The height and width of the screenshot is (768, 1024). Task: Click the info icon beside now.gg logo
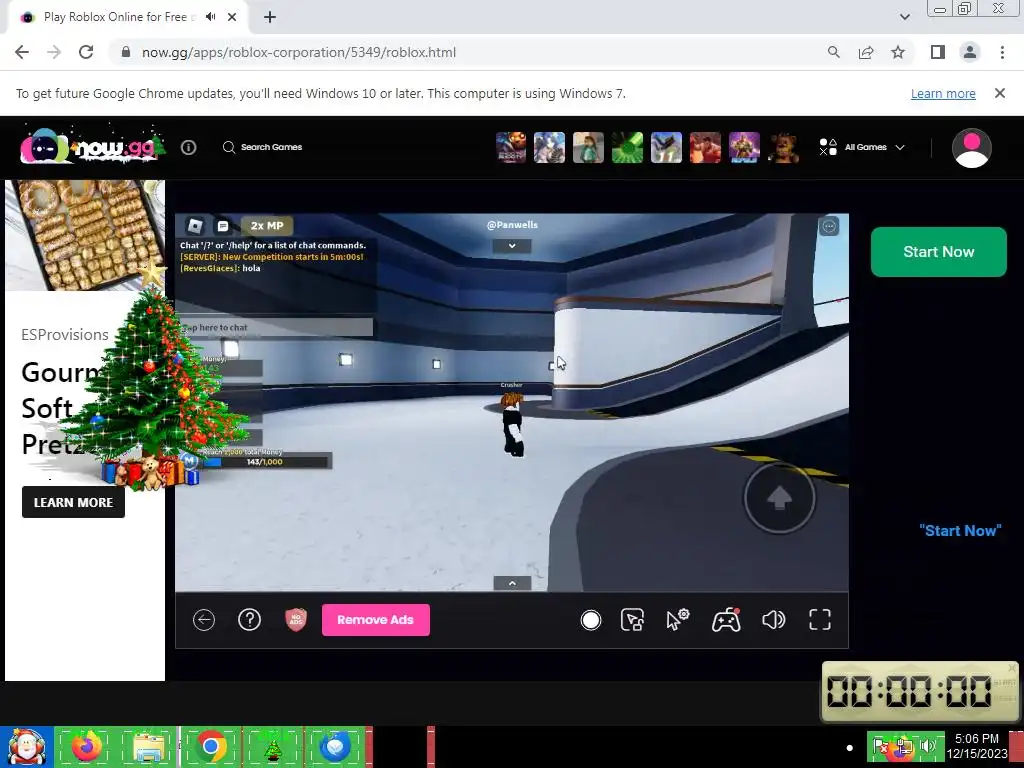tap(189, 148)
